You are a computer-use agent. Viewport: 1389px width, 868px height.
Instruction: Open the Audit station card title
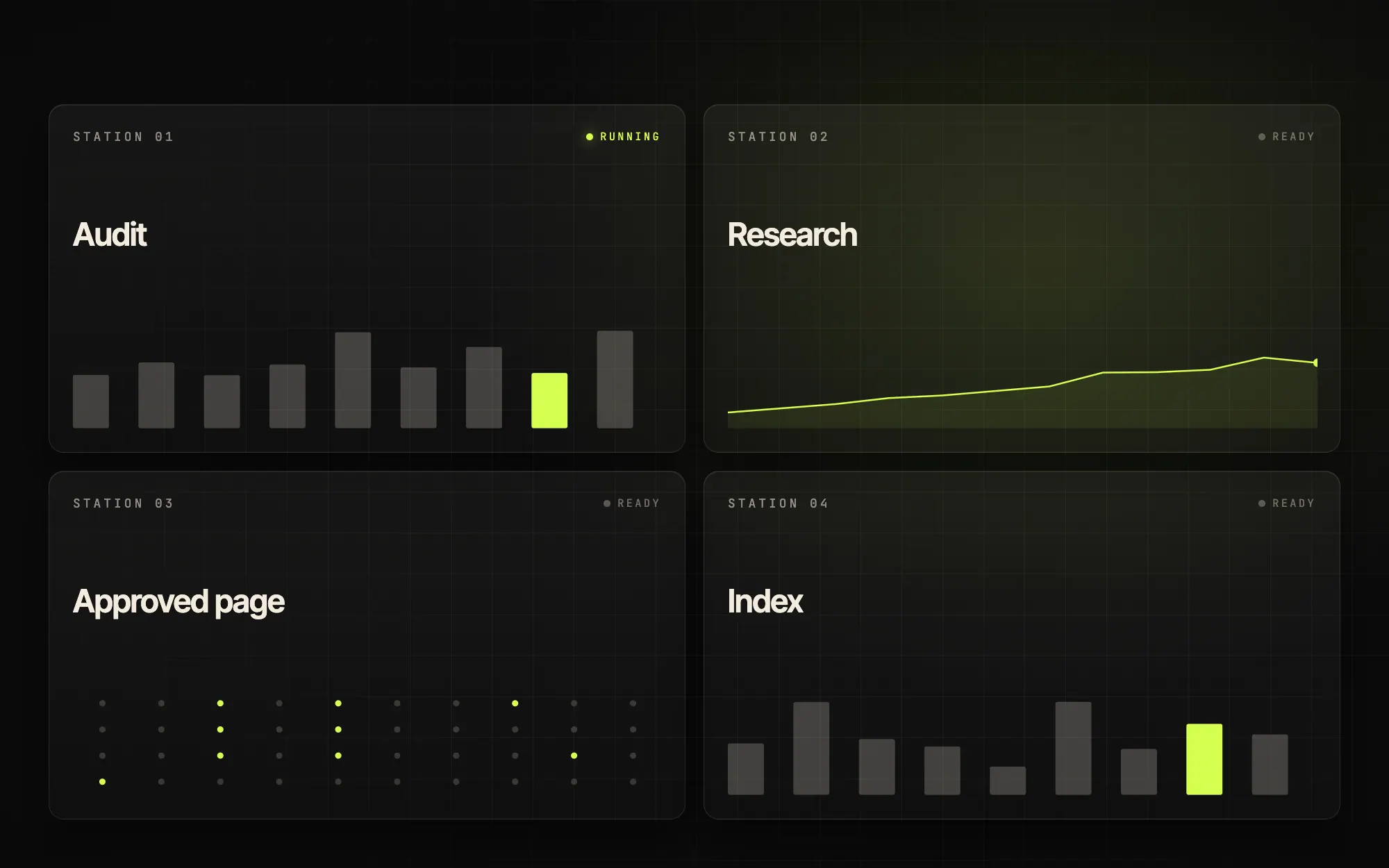coord(110,235)
